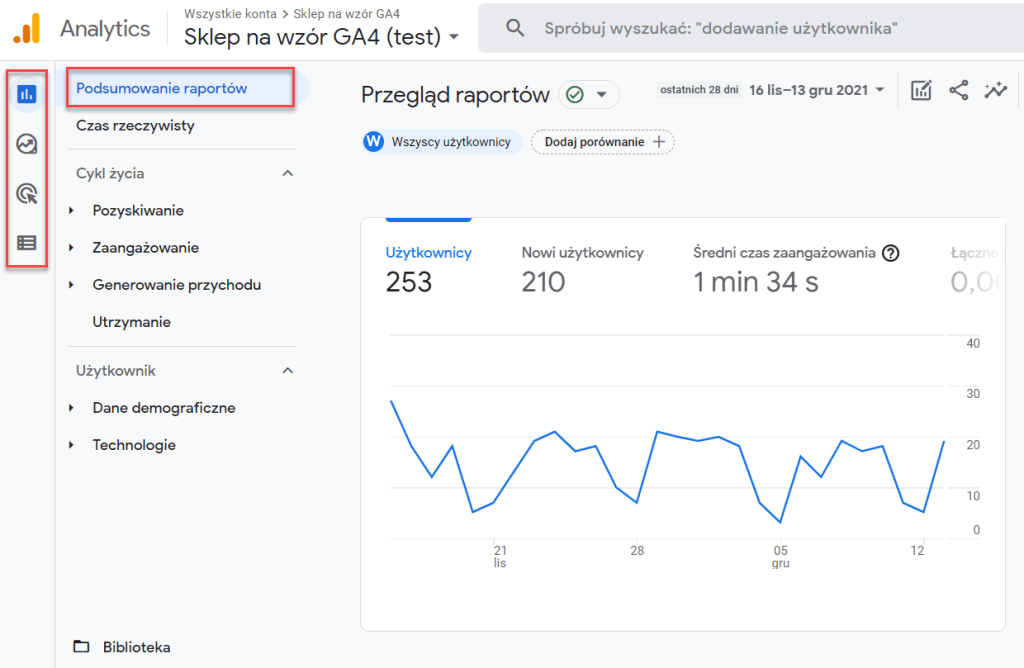Open the Configure icon in left rail
The width and height of the screenshot is (1024, 668).
click(x=27, y=242)
